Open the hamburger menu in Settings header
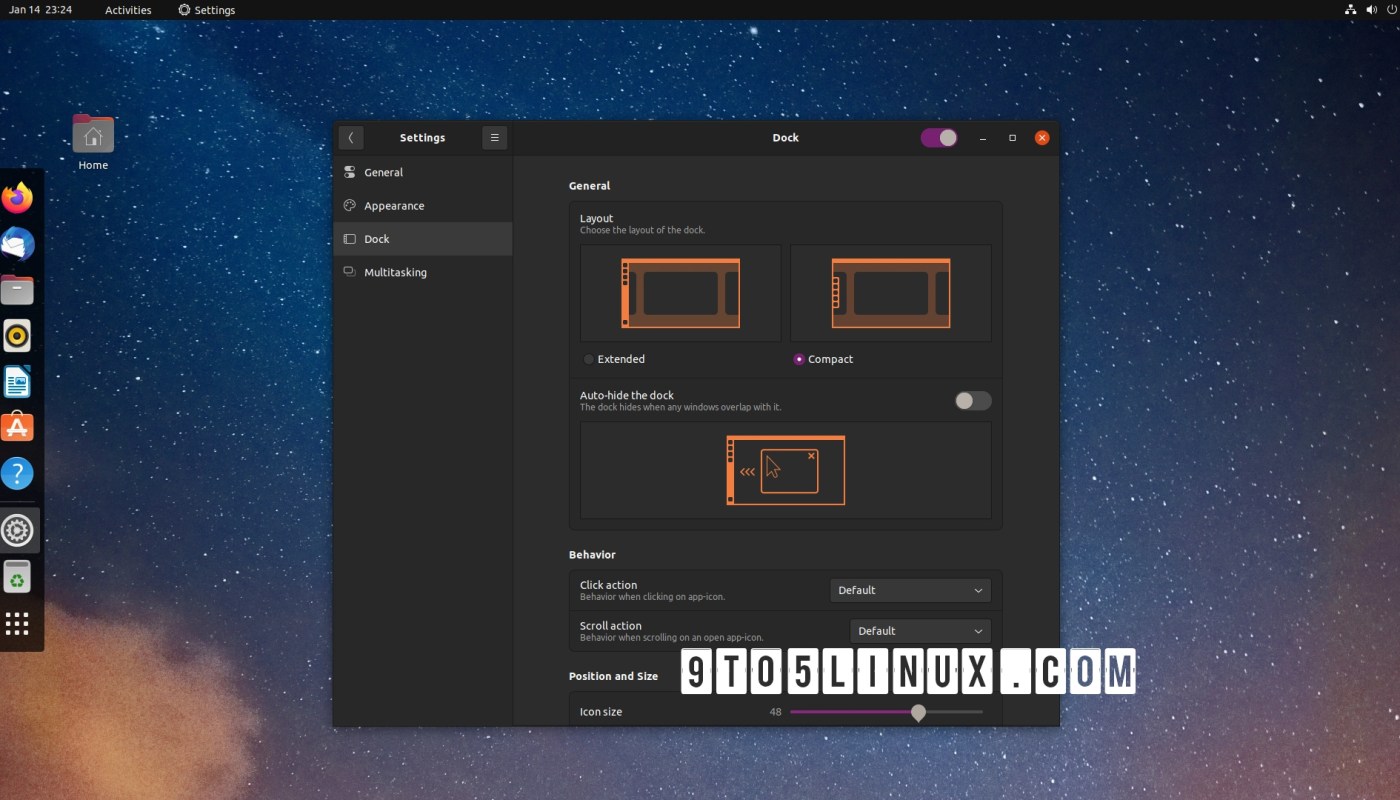Image resolution: width=1400 pixels, height=800 pixels. (x=494, y=138)
